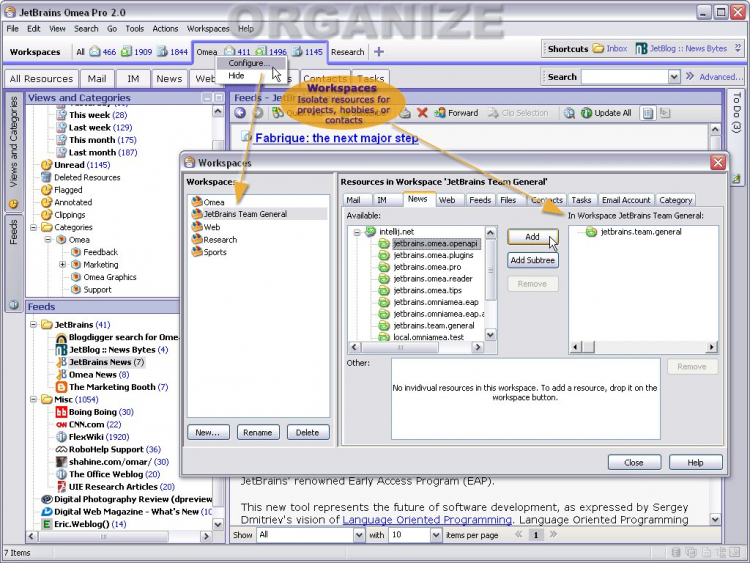Collapse the JetBrains feeds folder
Viewport: 750px width, 563px height.
(33, 325)
